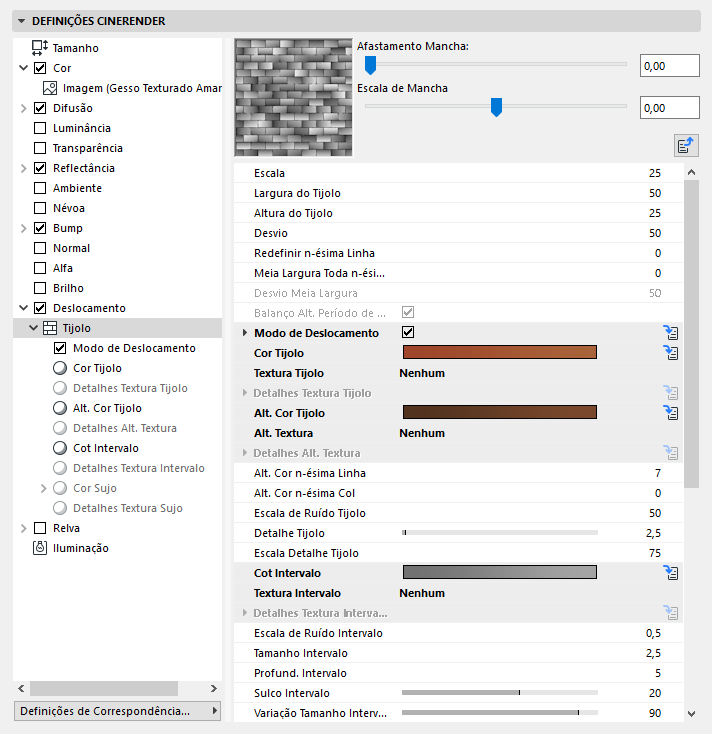The image size is (712, 734).
Task: Click the link icon on Cot Intervalo row
Action: click(671, 573)
